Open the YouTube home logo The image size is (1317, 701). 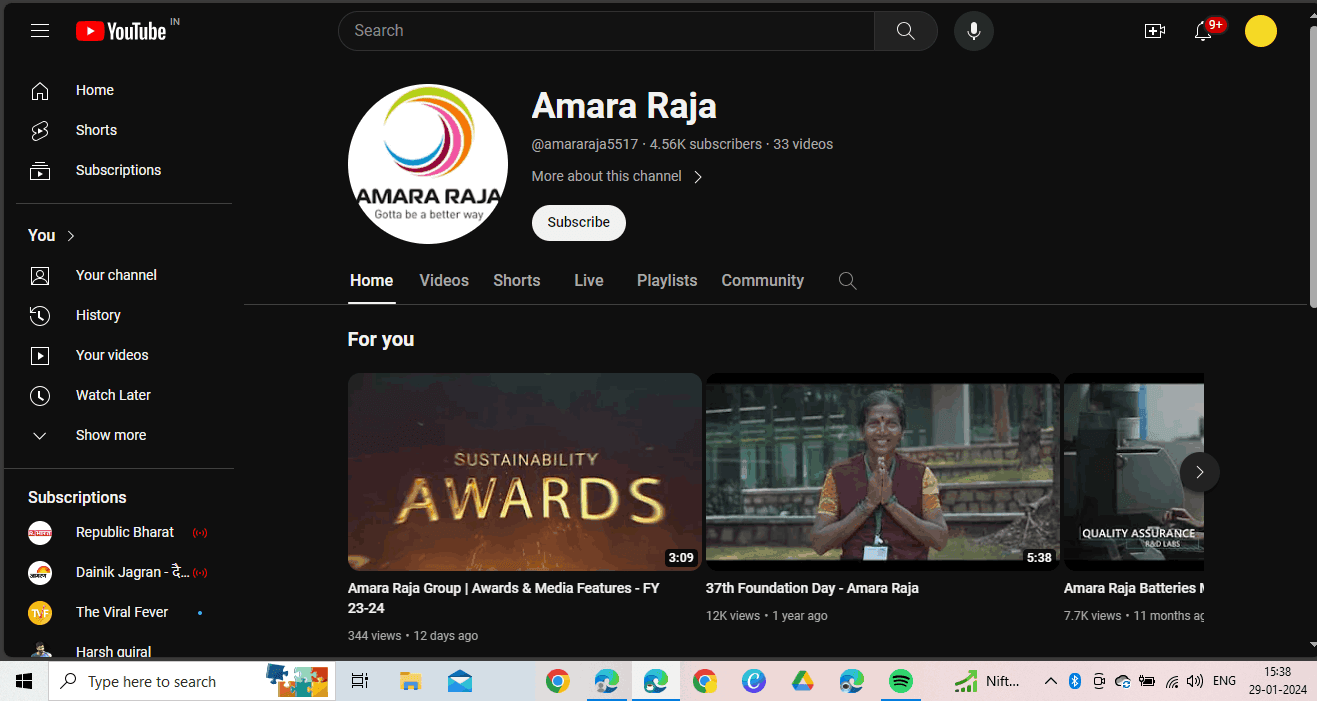click(124, 30)
